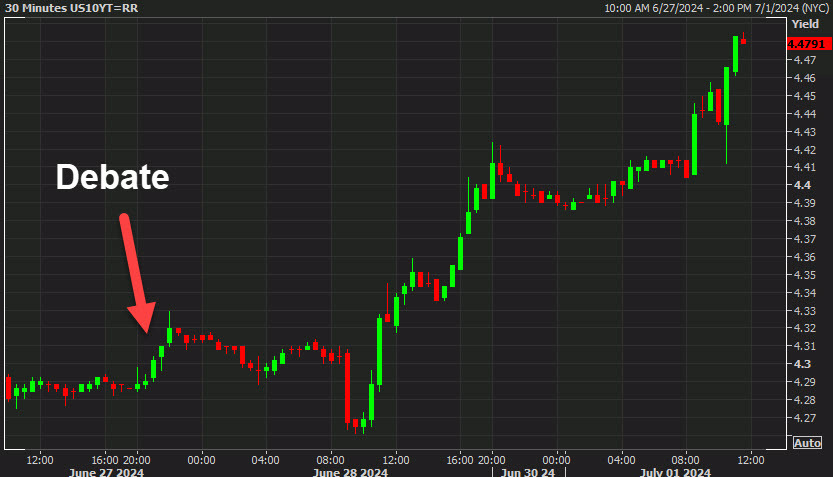Click the red arrow annotation

137,273
